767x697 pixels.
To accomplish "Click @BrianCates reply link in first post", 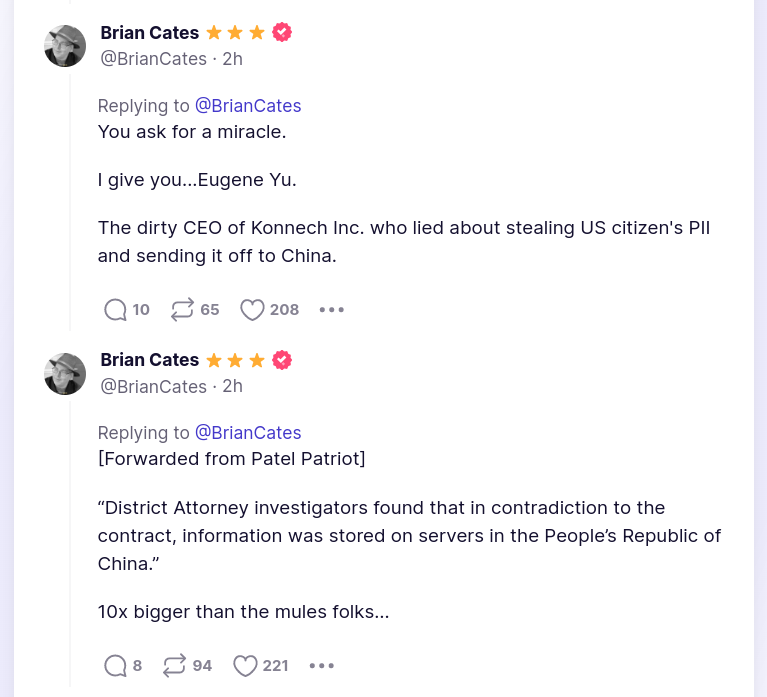I will click(x=248, y=106).
